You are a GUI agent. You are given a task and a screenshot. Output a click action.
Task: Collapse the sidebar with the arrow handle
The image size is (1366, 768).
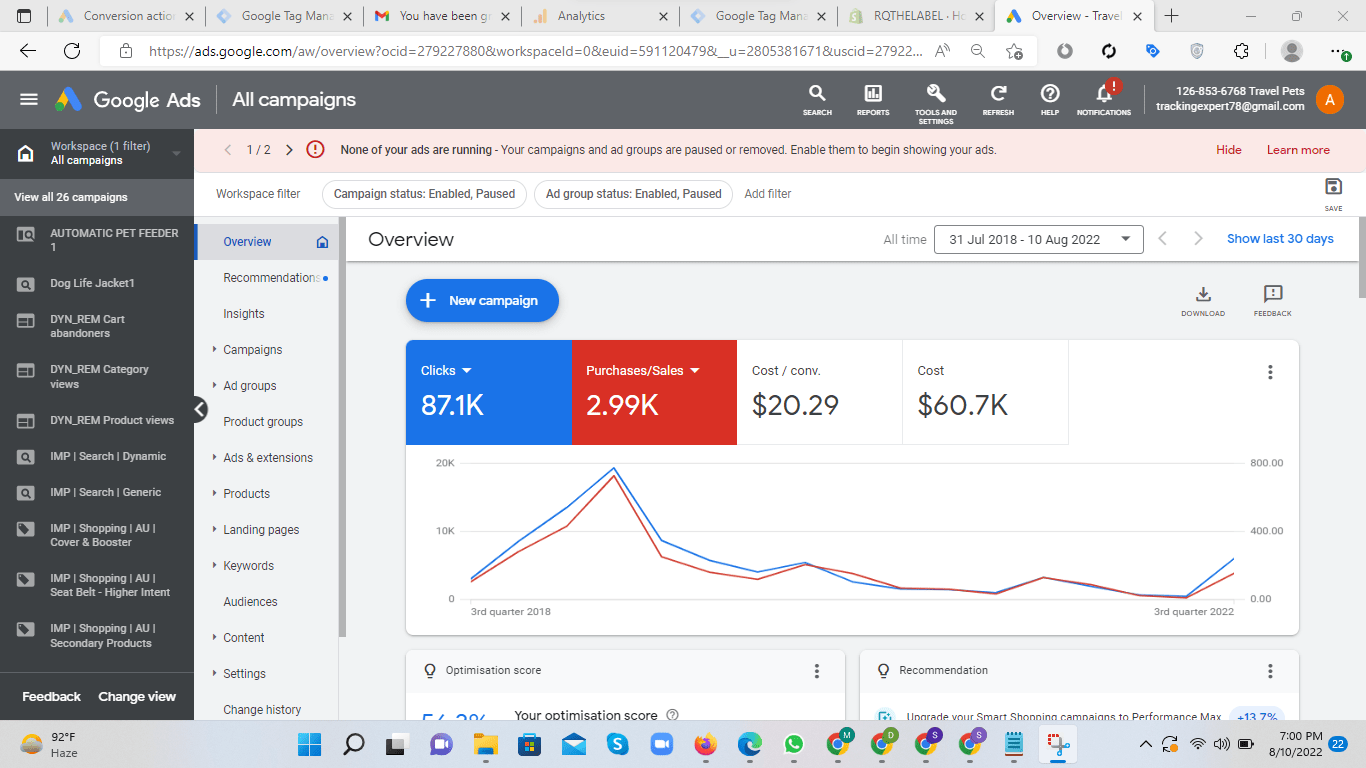200,408
